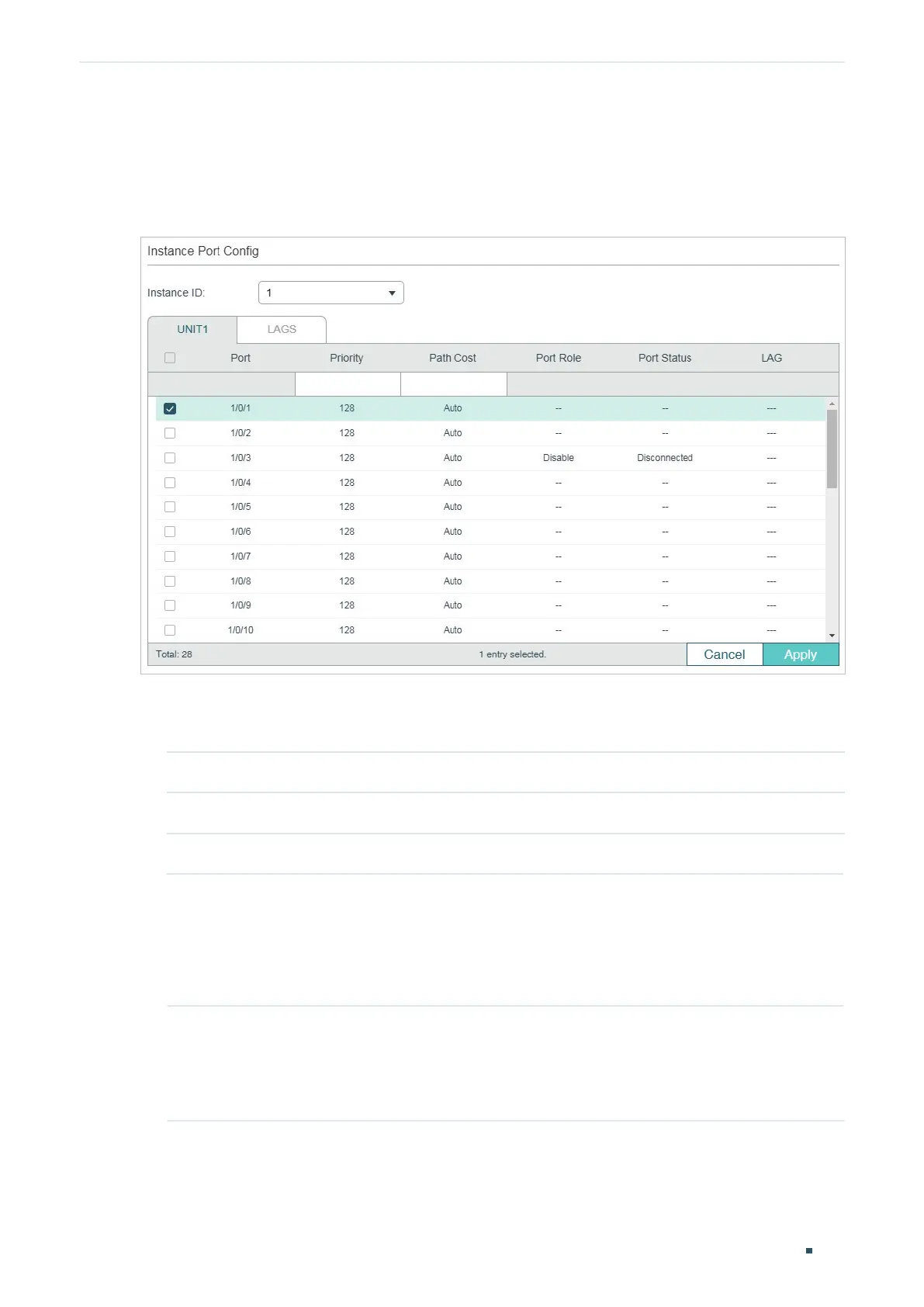Click the scrollbar up arrow

832,404
